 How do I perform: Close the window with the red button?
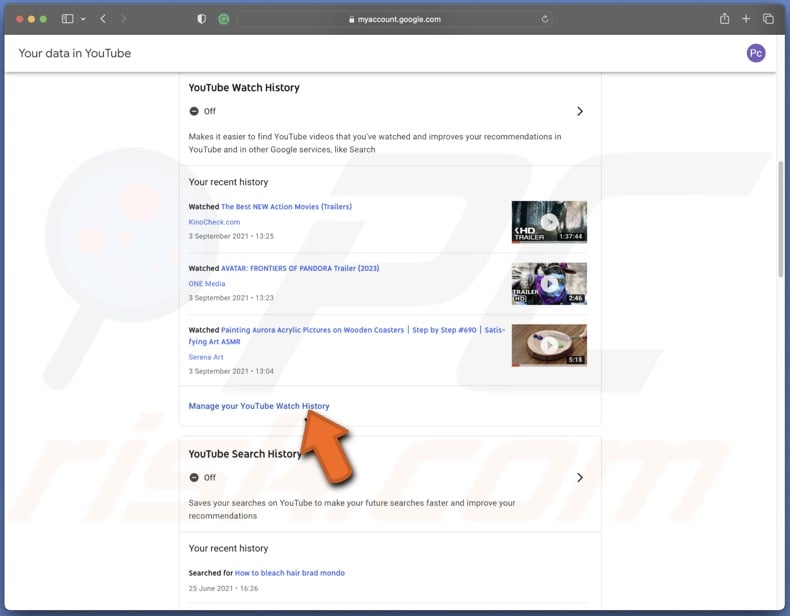(20, 19)
